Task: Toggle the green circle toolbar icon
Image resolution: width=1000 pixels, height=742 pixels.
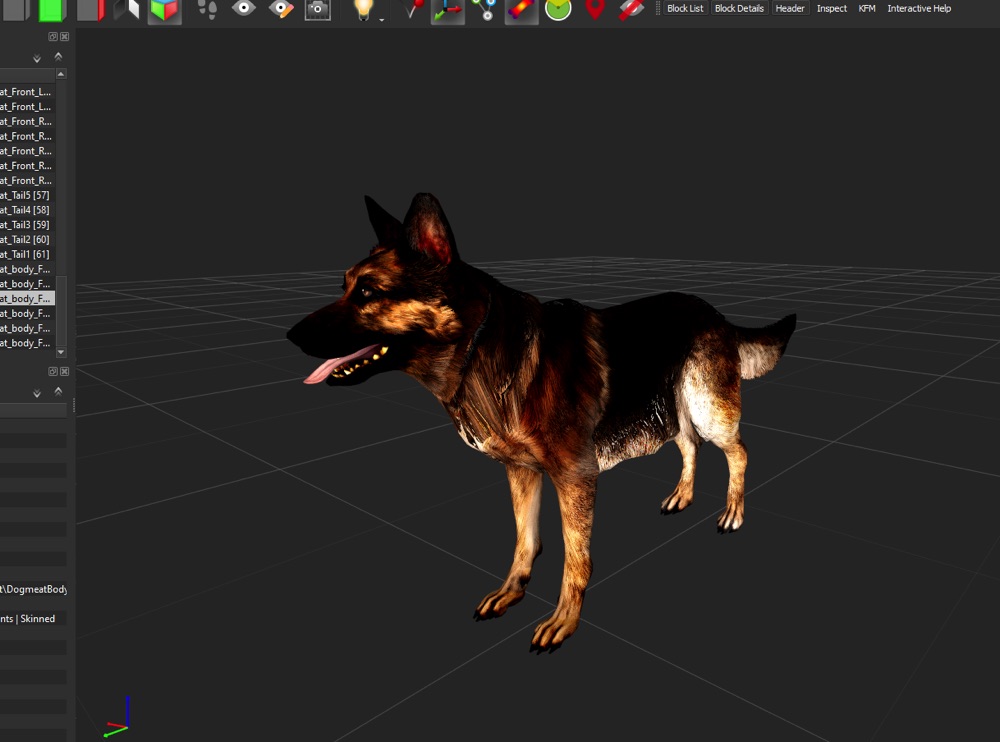Action: tap(558, 9)
